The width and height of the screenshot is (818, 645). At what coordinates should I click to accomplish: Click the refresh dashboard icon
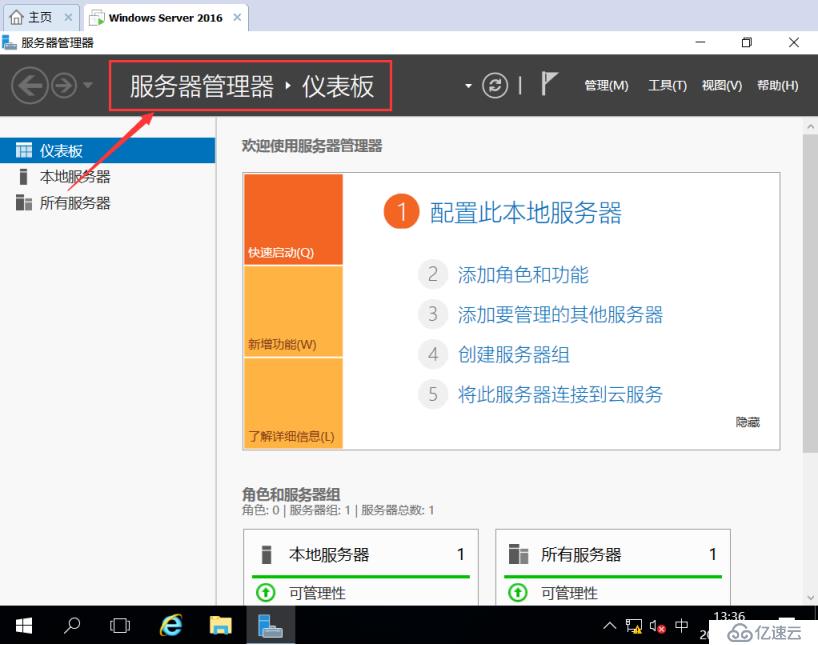(x=495, y=85)
